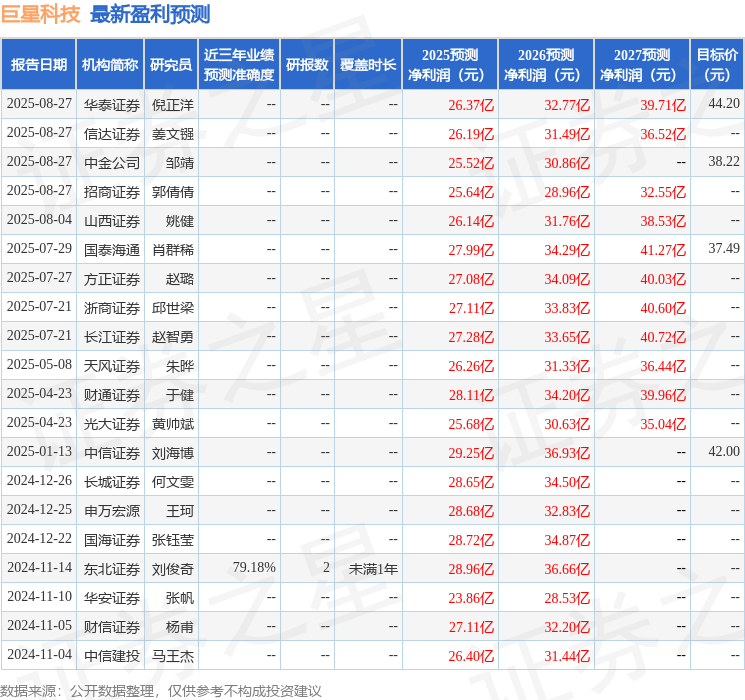Click 华安证券 institution cell
Screen dimensions: 745x700
pos(112,598)
